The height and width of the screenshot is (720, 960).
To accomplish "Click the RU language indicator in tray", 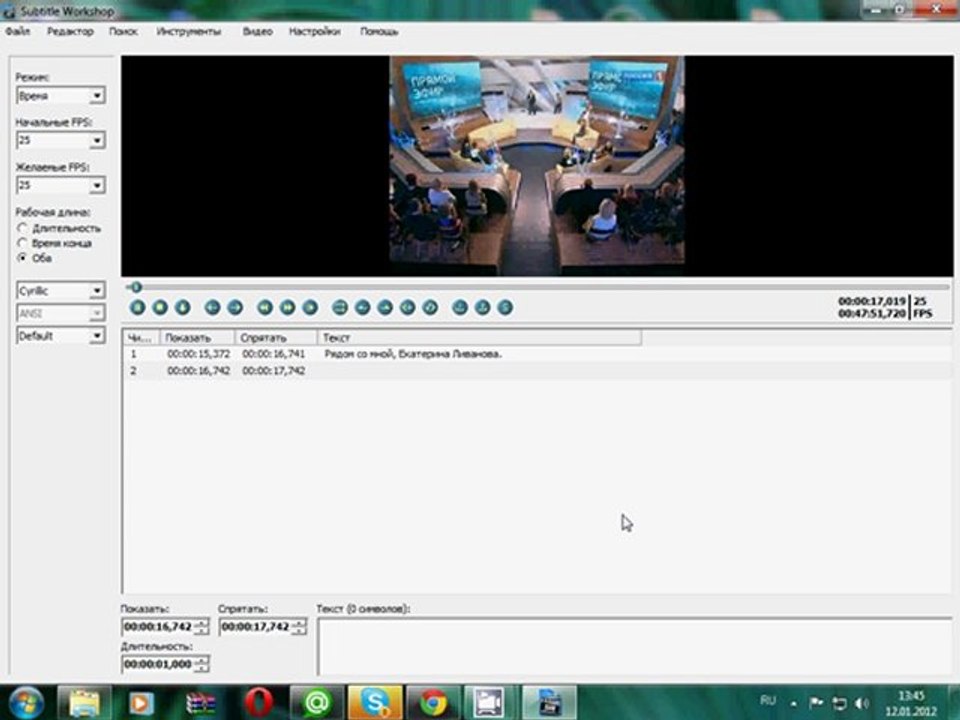I will (768, 700).
